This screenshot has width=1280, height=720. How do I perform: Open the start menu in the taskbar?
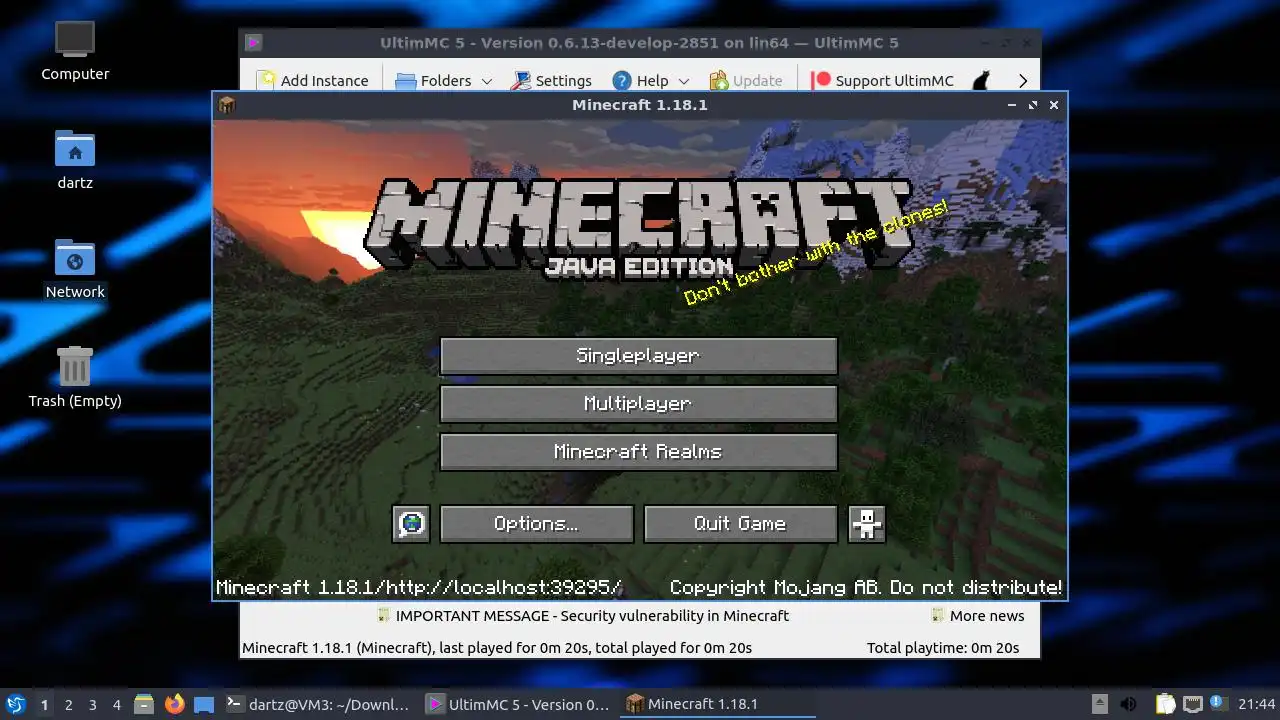click(15, 704)
